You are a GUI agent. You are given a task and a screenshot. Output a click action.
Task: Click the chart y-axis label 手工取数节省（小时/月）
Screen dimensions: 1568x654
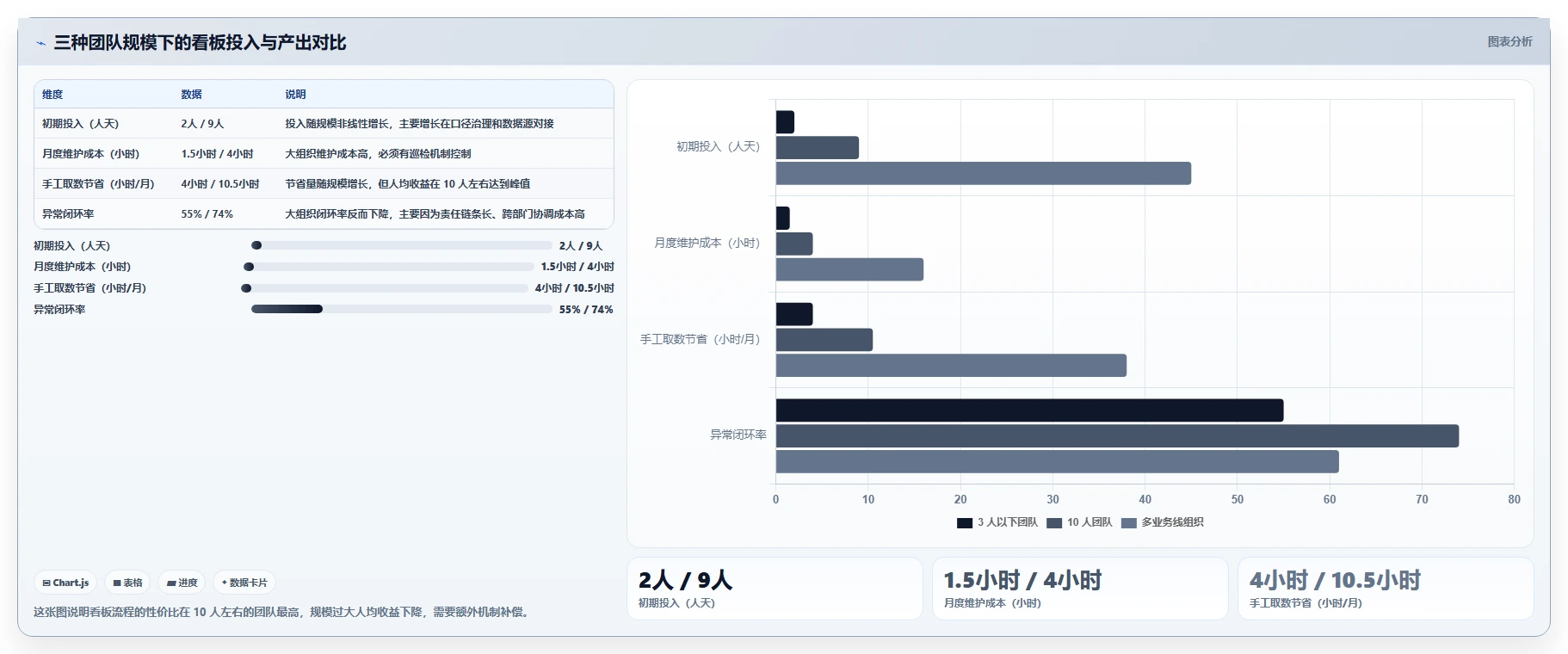[700, 340]
